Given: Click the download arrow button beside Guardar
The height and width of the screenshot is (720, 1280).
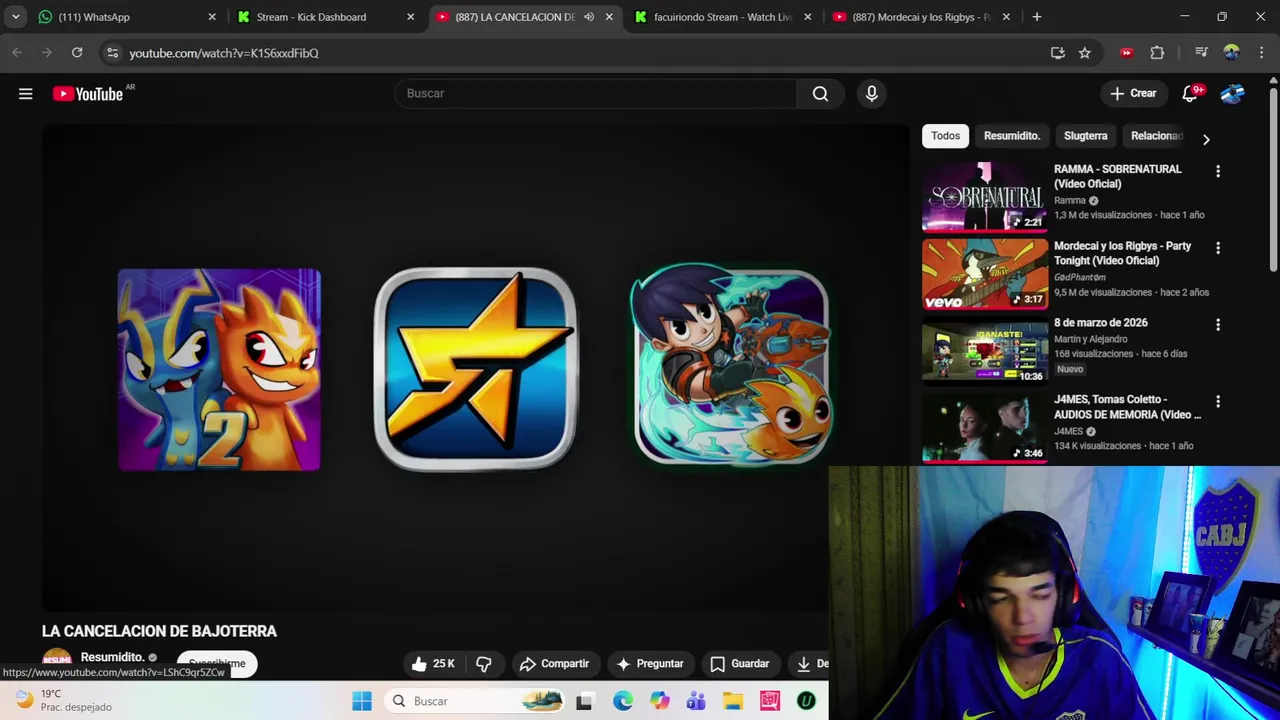Looking at the screenshot, I should pos(808,664).
